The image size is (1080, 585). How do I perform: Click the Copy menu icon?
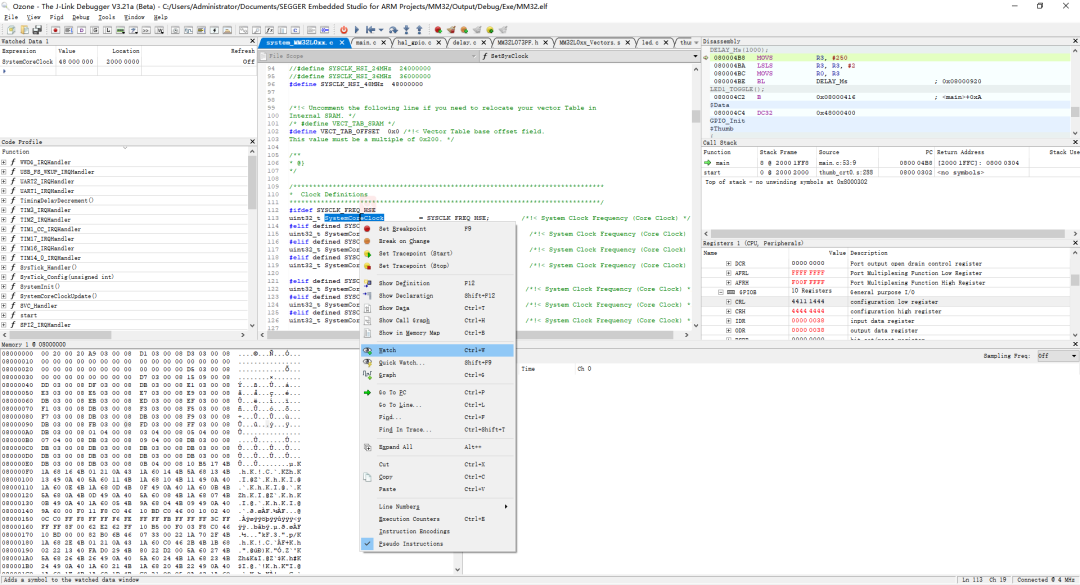367,477
